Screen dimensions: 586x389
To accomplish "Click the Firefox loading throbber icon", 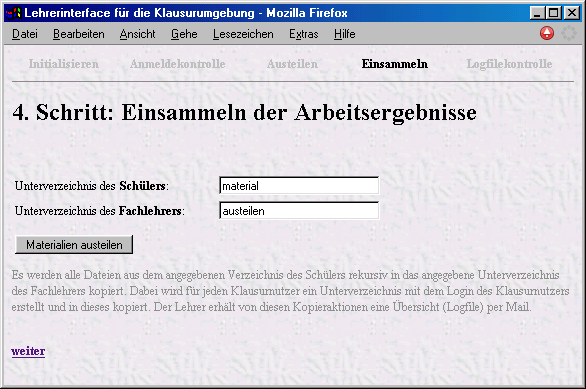I will (x=569, y=33).
